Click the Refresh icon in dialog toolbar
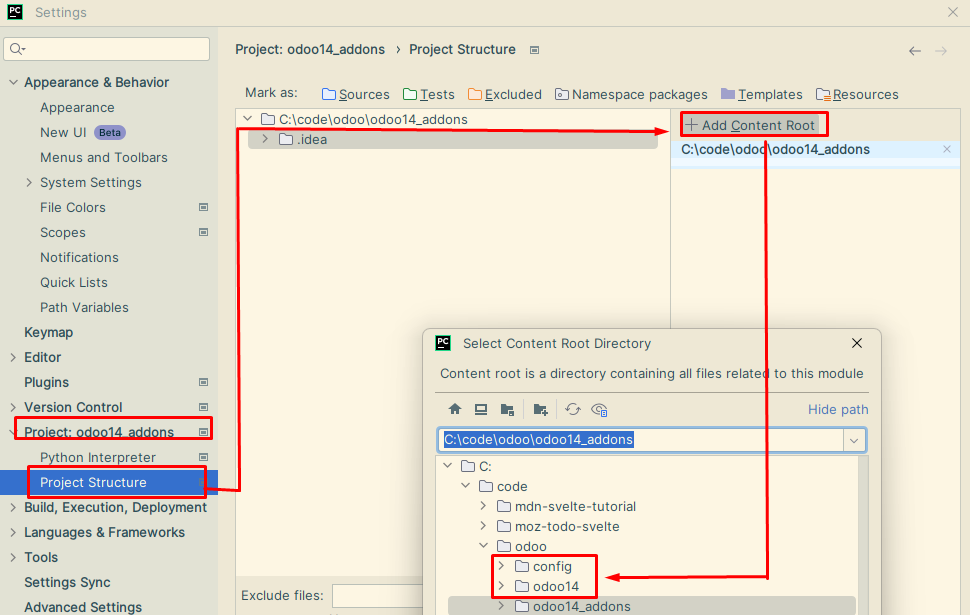This screenshot has height=615, width=970. [x=573, y=409]
